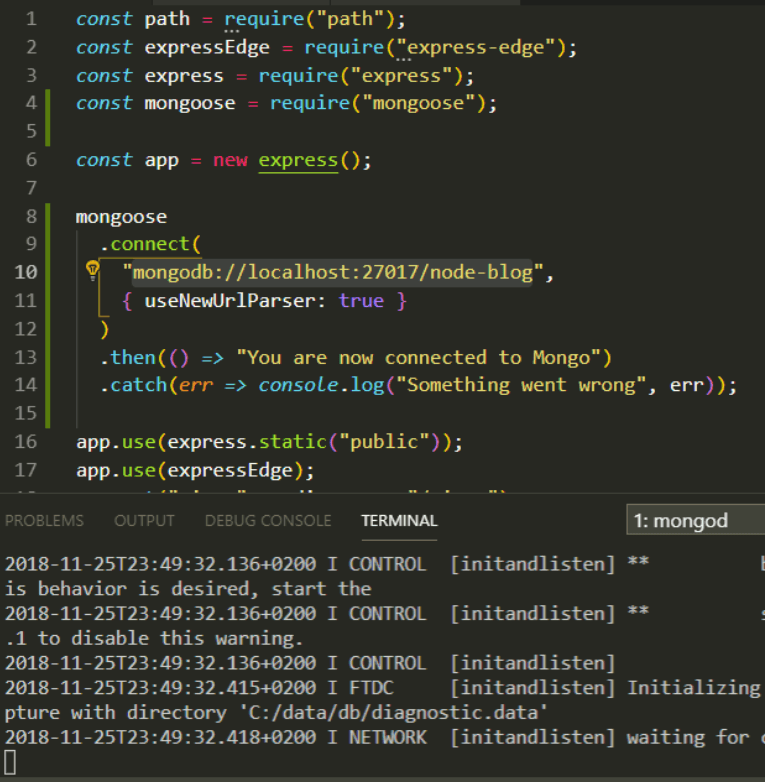Screen dimensions: 765x782
Task: Select line number 10 in the gutter
Action: [x=26, y=272]
